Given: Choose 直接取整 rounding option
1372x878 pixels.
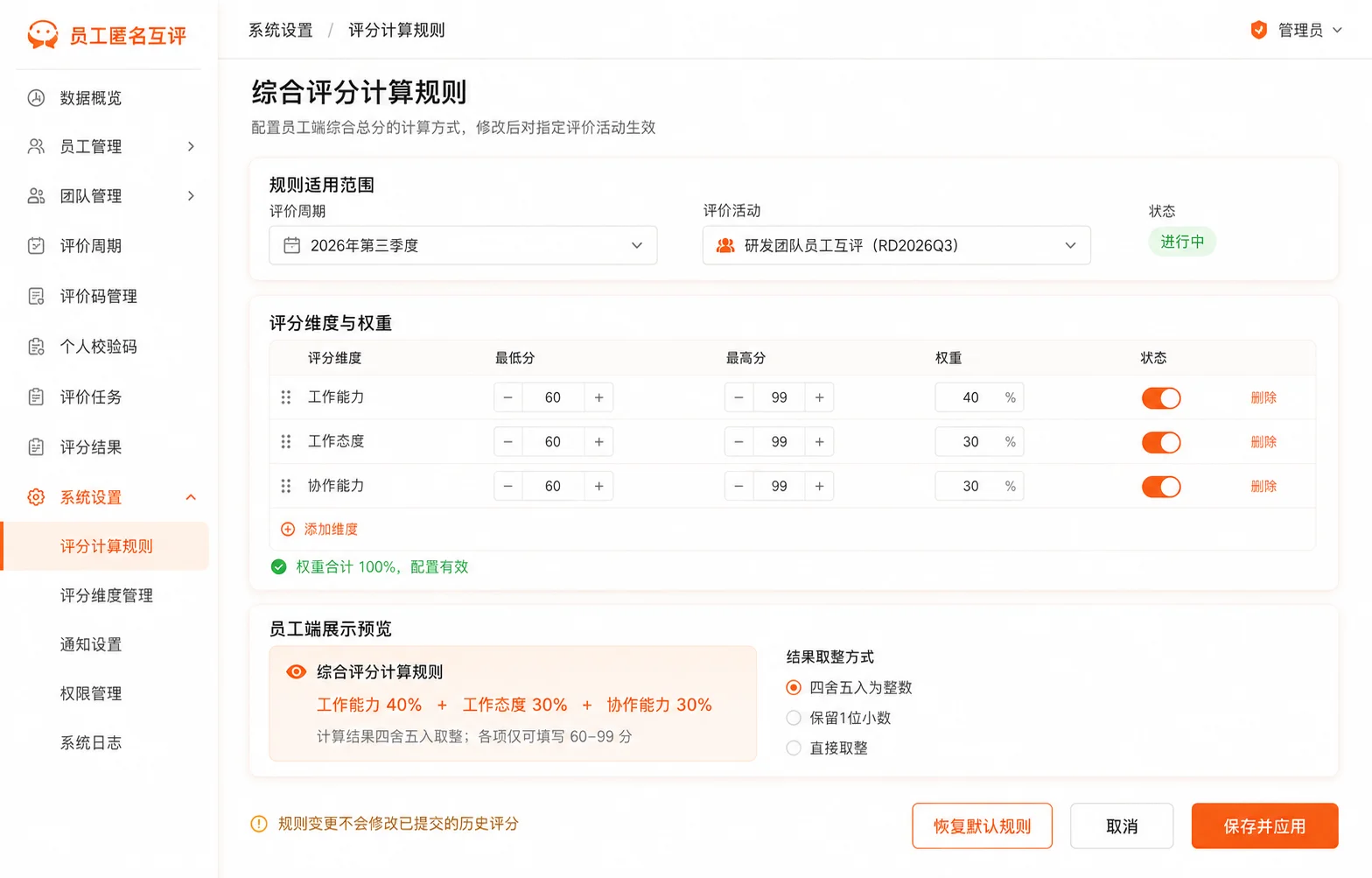Looking at the screenshot, I should (794, 748).
